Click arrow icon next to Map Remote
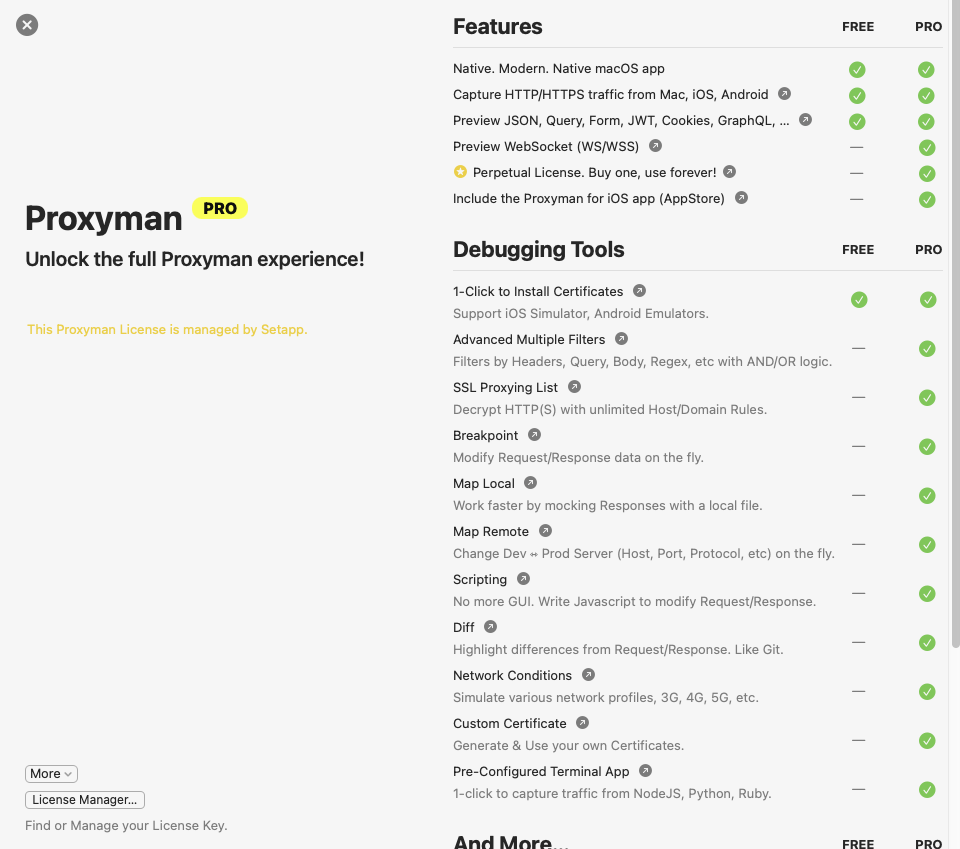 pyautogui.click(x=545, y=531)
